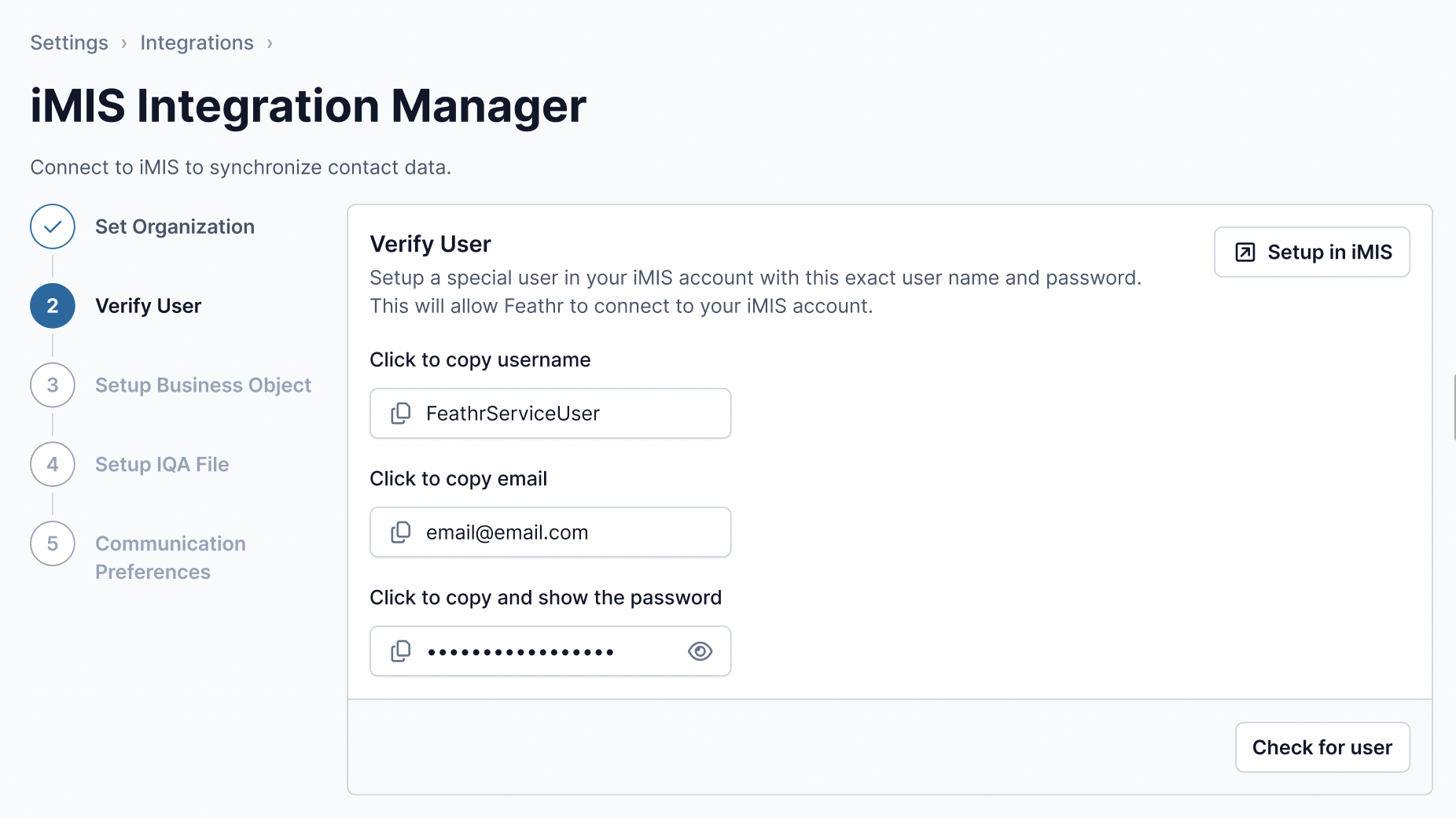Copy the FeathrServiceUser username field

[x=513, y=414]
